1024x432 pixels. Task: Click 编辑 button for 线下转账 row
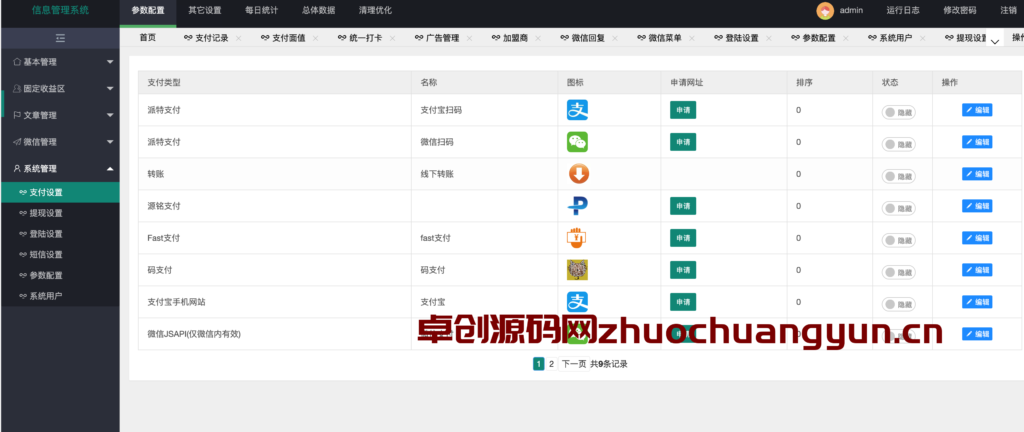(977, 174)
